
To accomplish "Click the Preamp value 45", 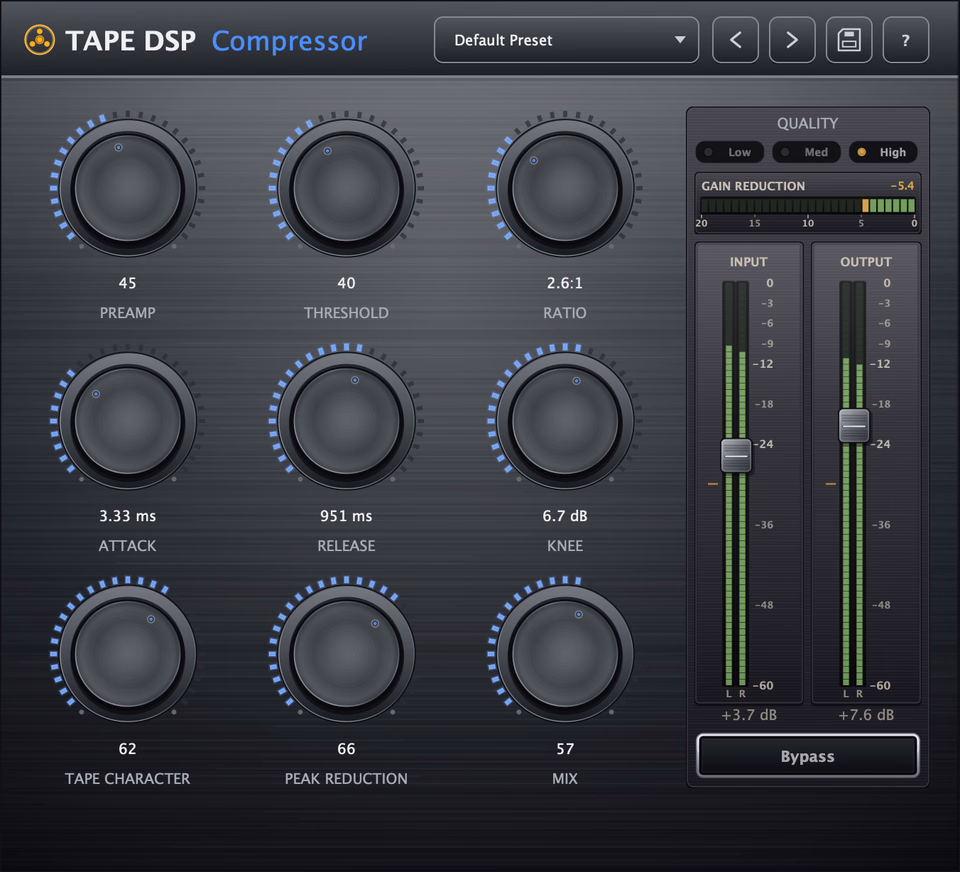I will [127, 283].
